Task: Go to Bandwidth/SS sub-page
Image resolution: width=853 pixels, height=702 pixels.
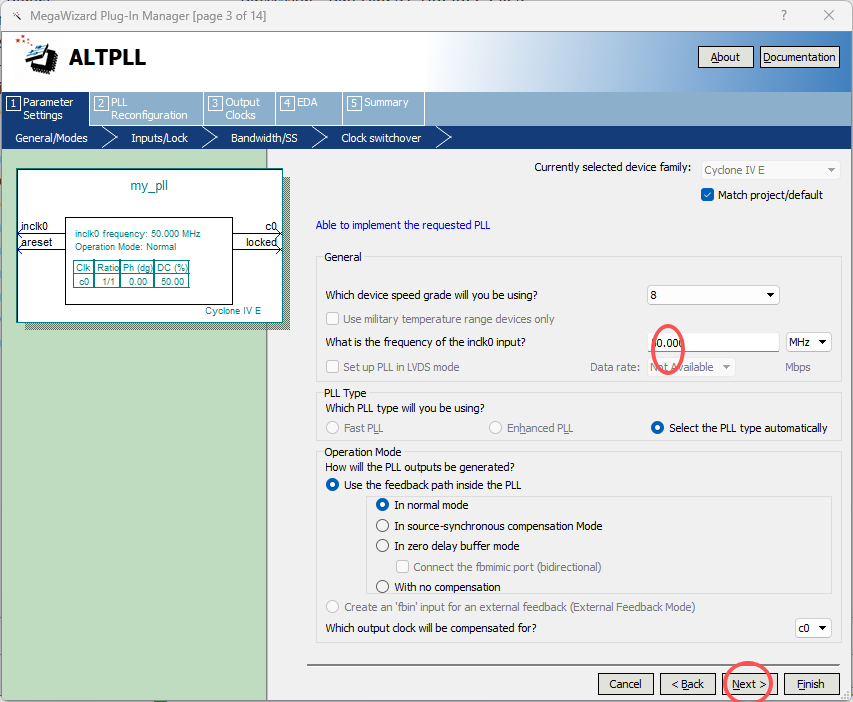Action: coord(264,138)
